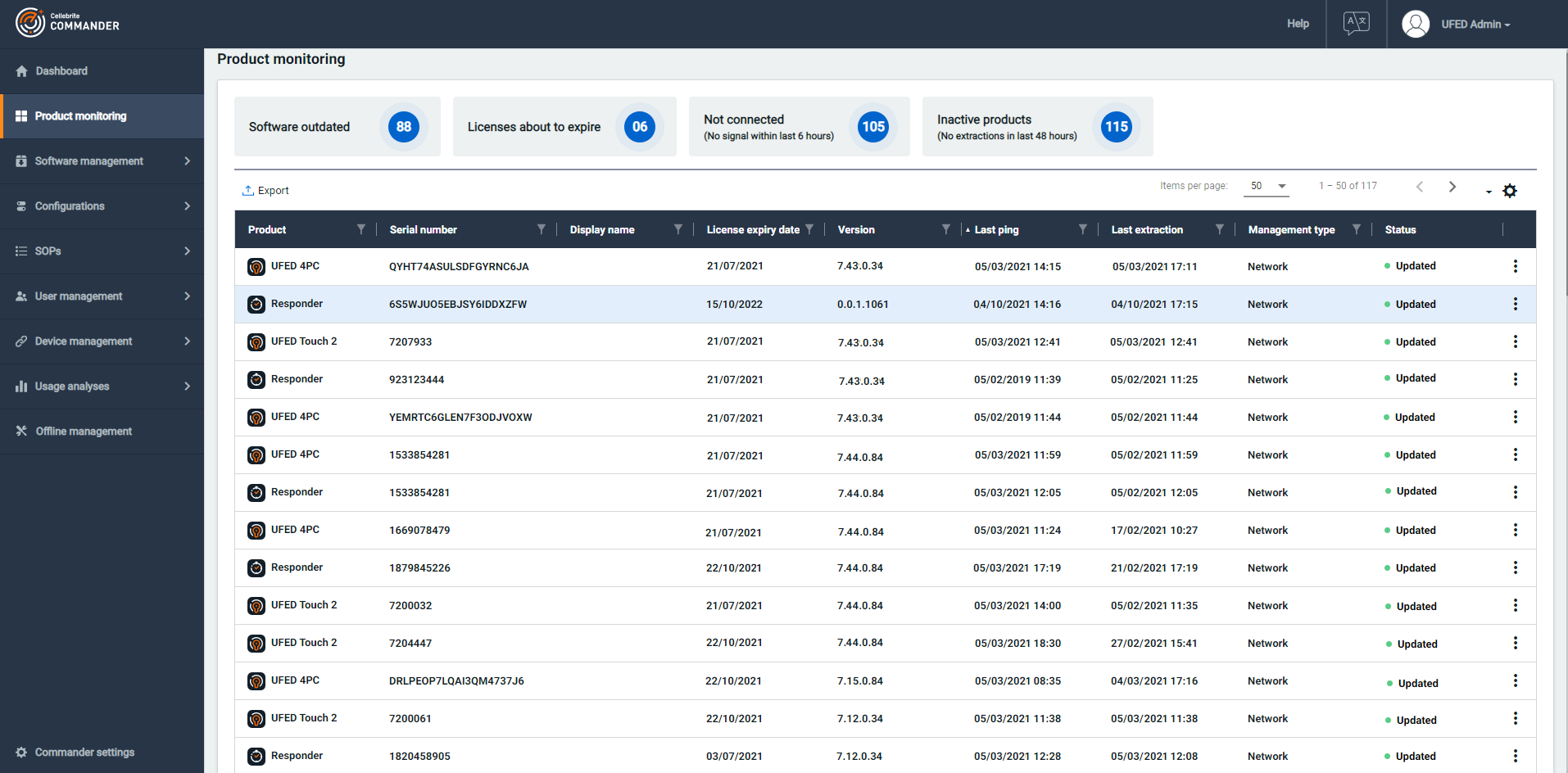Export the product list
Screen dimensions: 1568x773
tap(265, 191)
